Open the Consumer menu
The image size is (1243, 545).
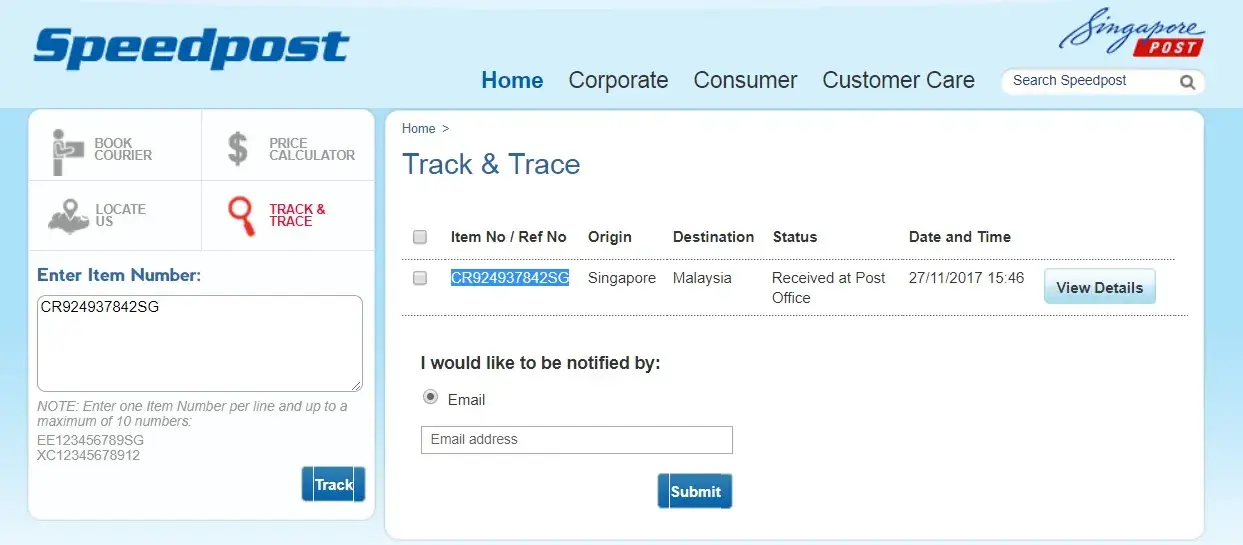click(745, 80)
